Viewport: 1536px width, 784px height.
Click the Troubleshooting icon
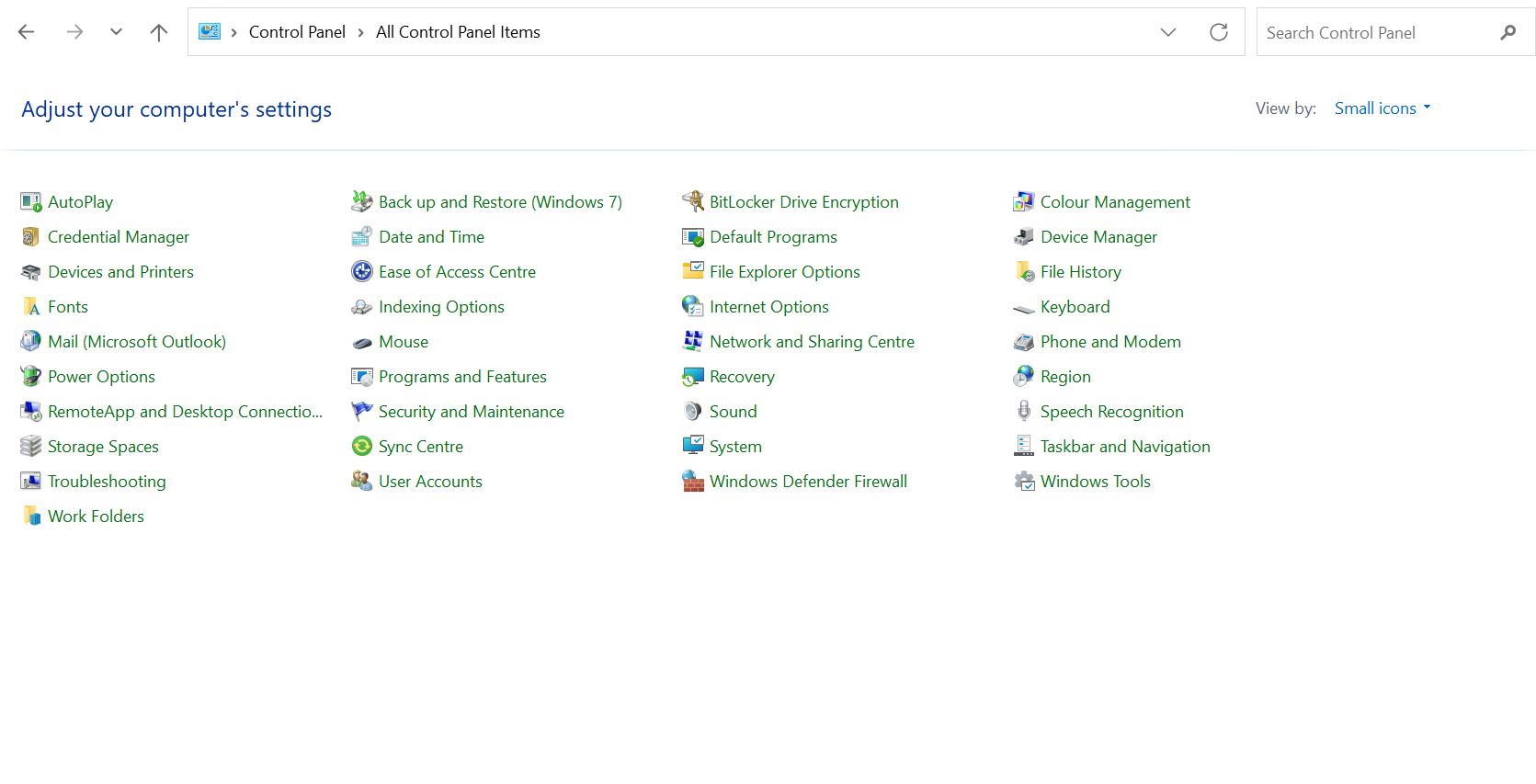[31, 482]
